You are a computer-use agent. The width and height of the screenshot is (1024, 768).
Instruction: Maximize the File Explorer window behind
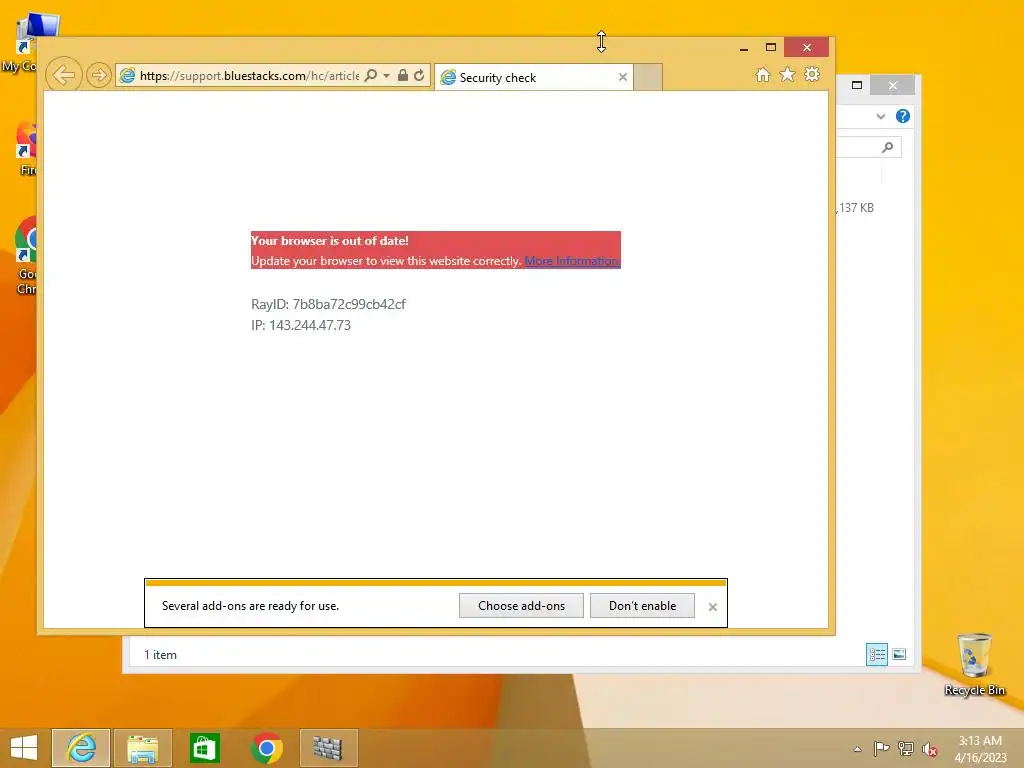pyautogui.click(x=857, y=85)
